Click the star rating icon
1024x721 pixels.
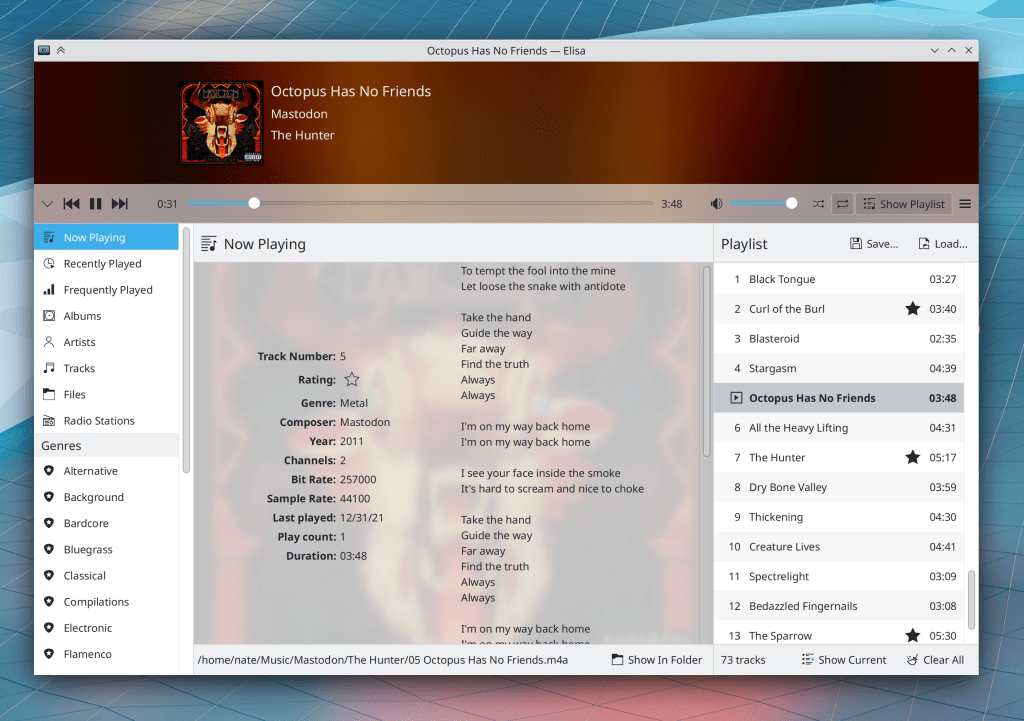351,380
